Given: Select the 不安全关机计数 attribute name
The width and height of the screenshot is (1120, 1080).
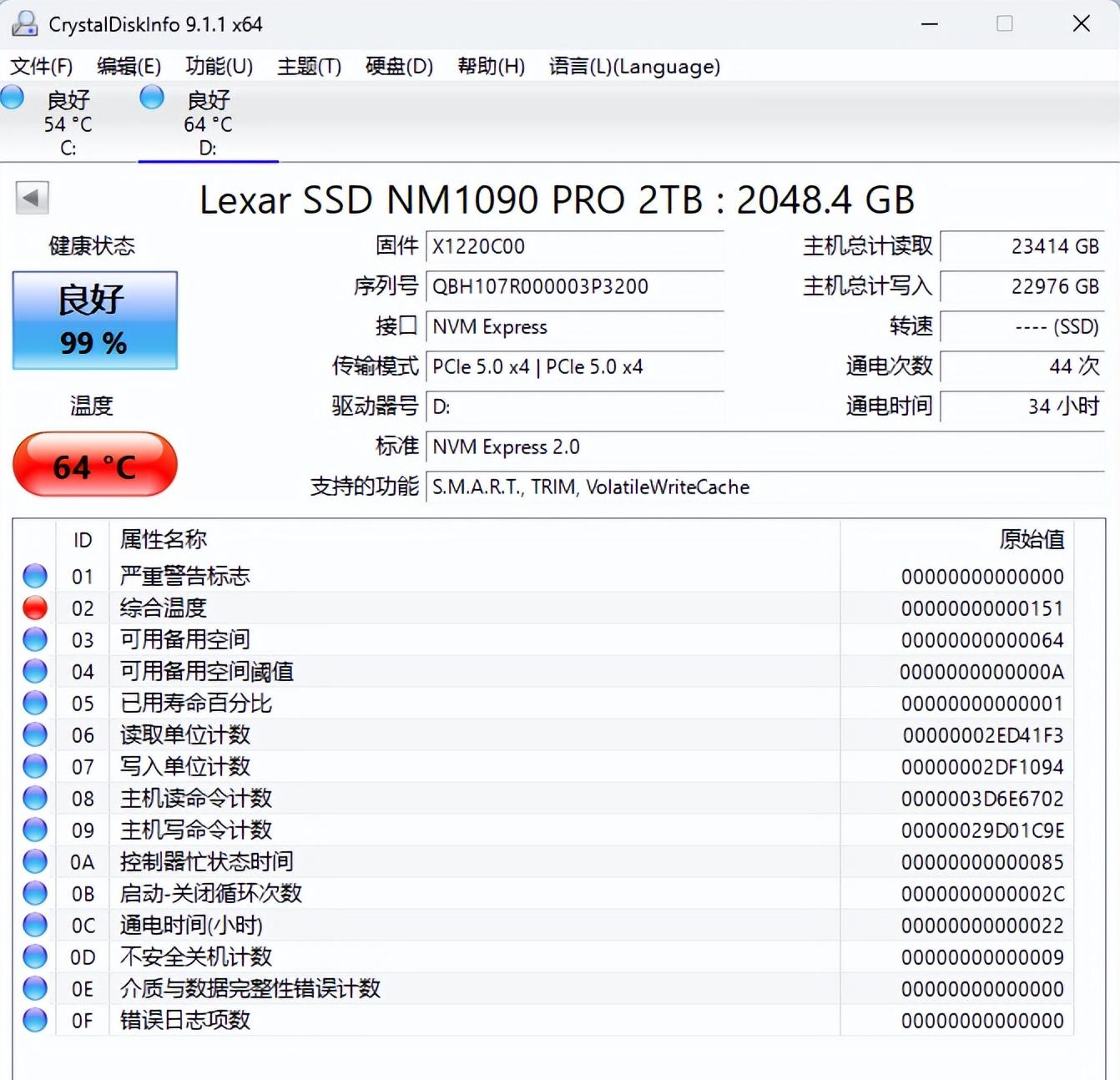Looking at the screenshot, I should tap(196, 956).
